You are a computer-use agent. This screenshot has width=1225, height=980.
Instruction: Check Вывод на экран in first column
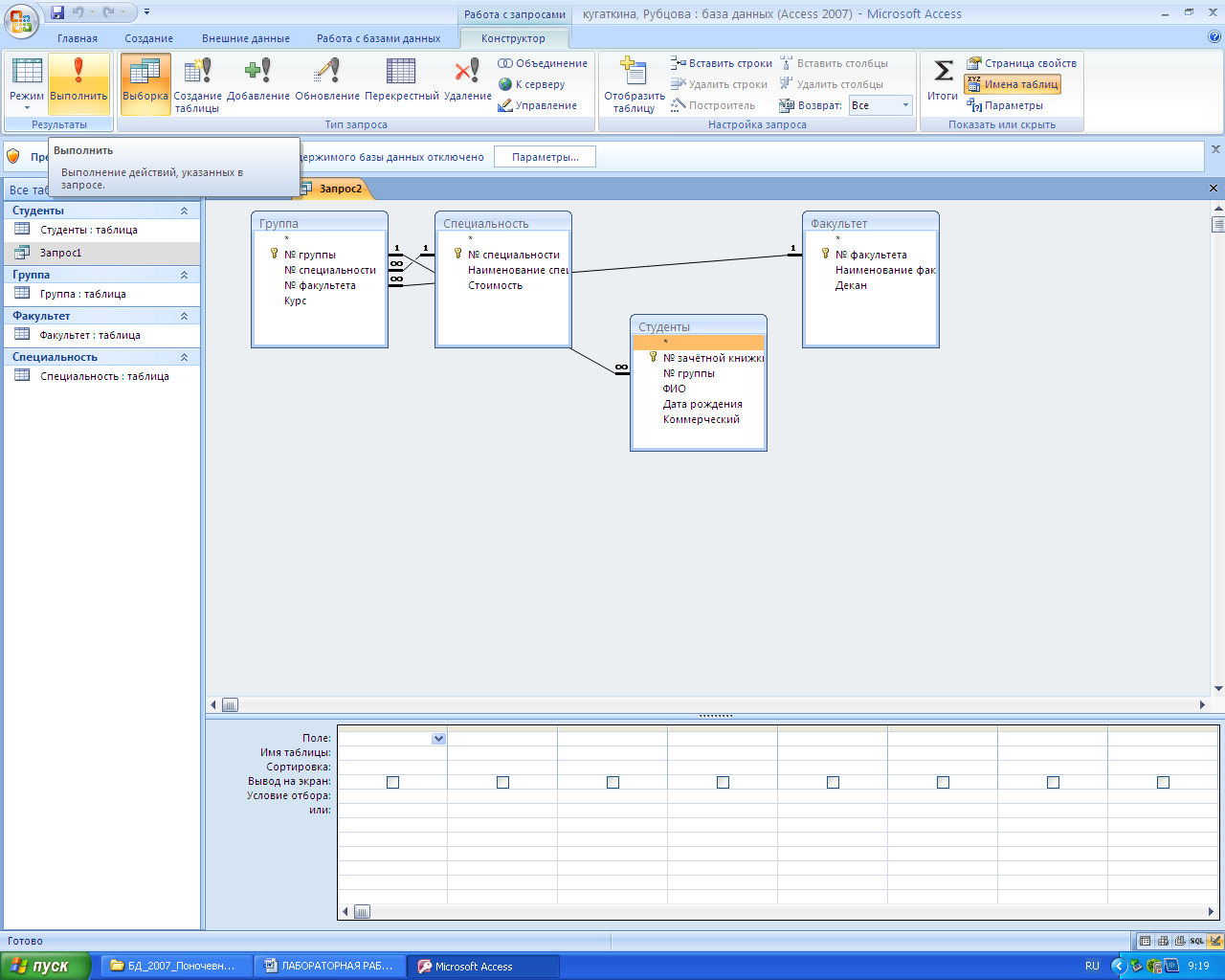(392, 782)
